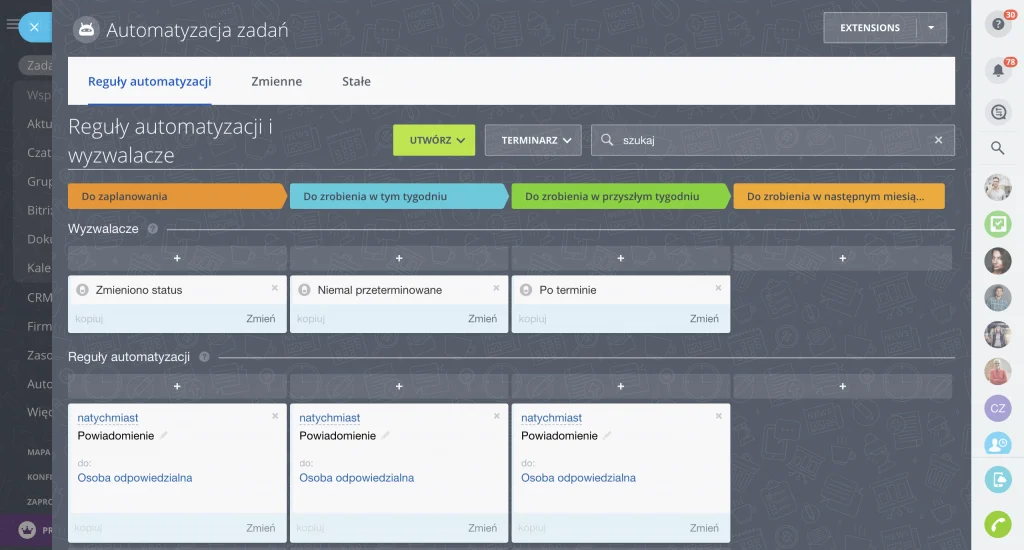Click the green phone call icon
Viewport: 1024px width, 550px height.
point(997,524)
